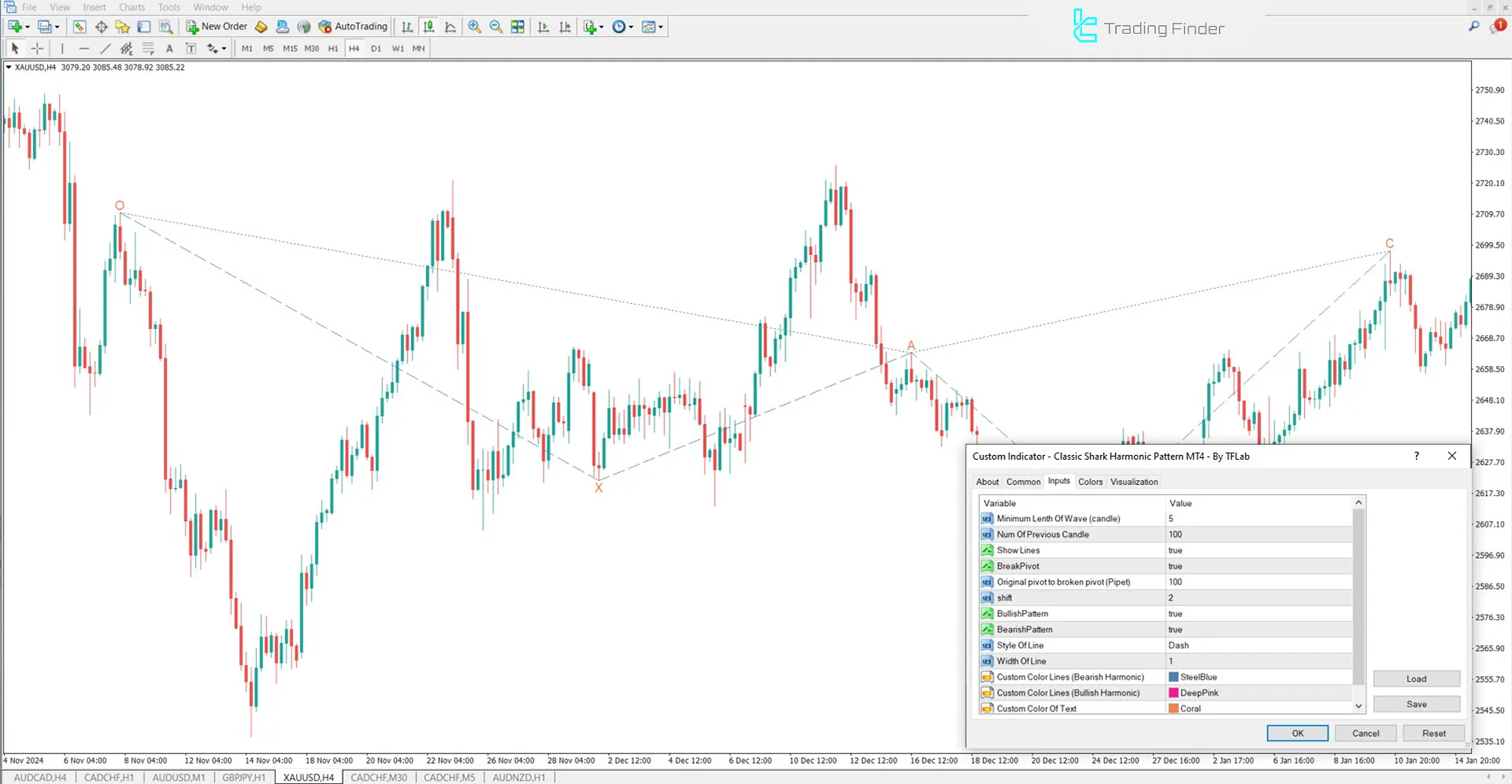
Task: Switch to the Colors tab
Action: 1090,481
